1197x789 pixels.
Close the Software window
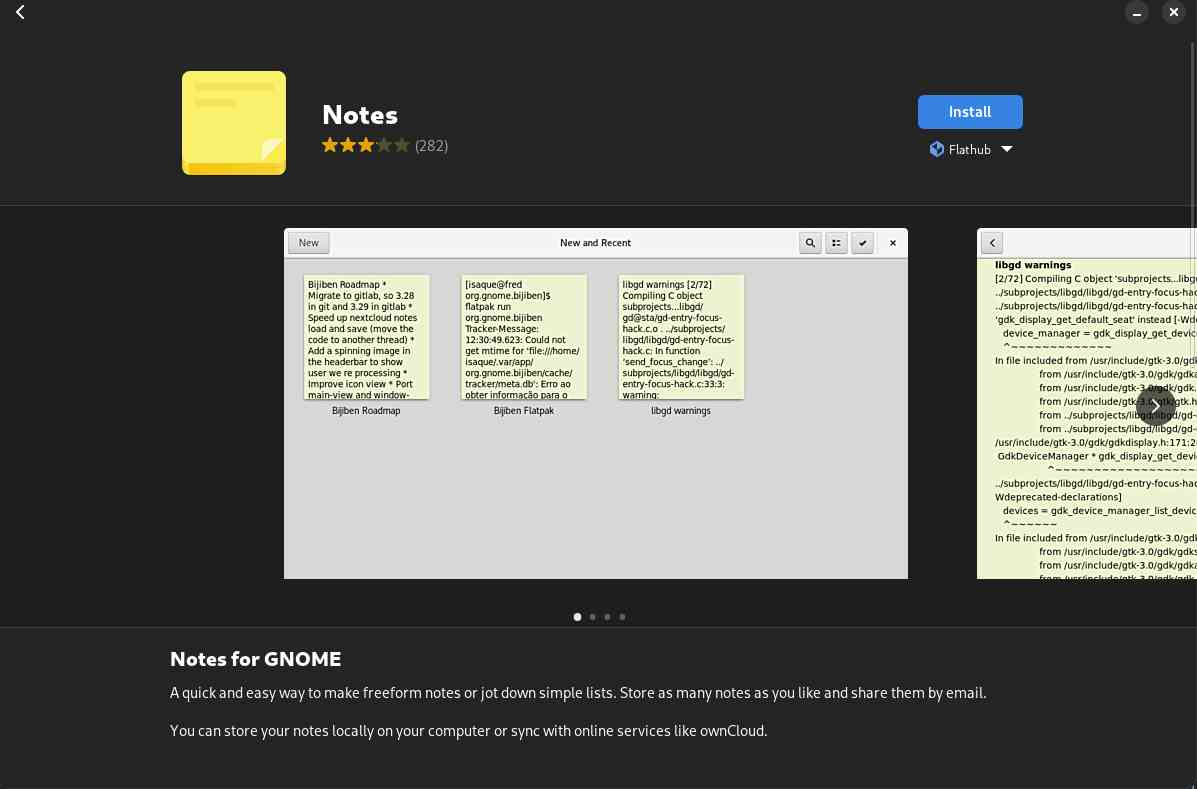[x=1173, y=12]
